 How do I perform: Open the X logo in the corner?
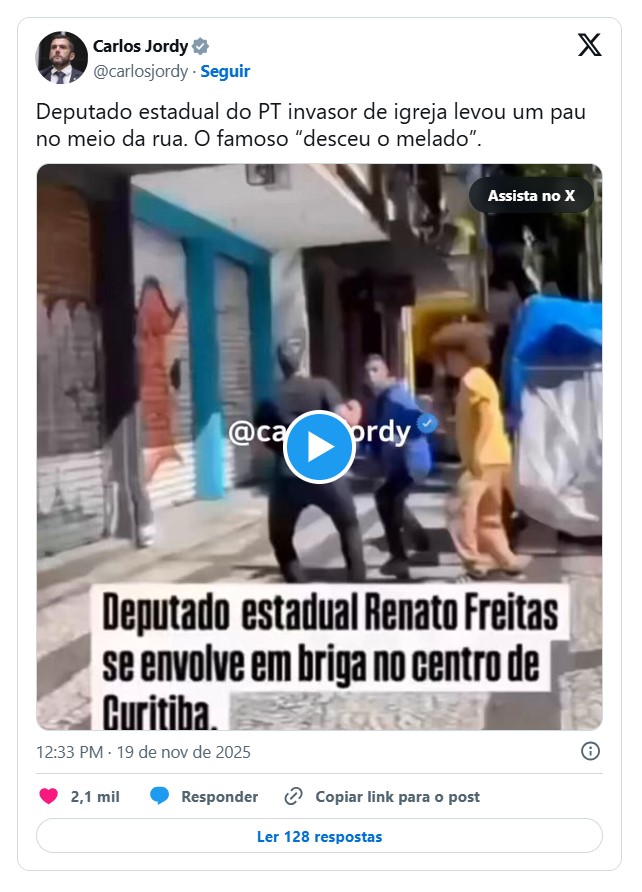point(589,45)
